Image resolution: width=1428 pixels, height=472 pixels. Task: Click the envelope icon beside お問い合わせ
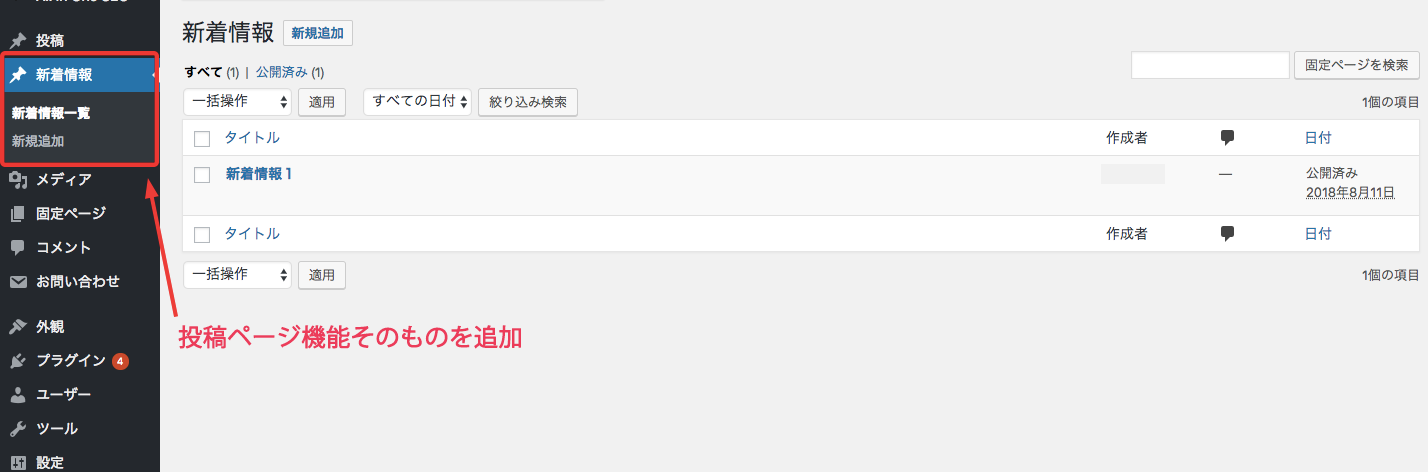tap(18, 281)
